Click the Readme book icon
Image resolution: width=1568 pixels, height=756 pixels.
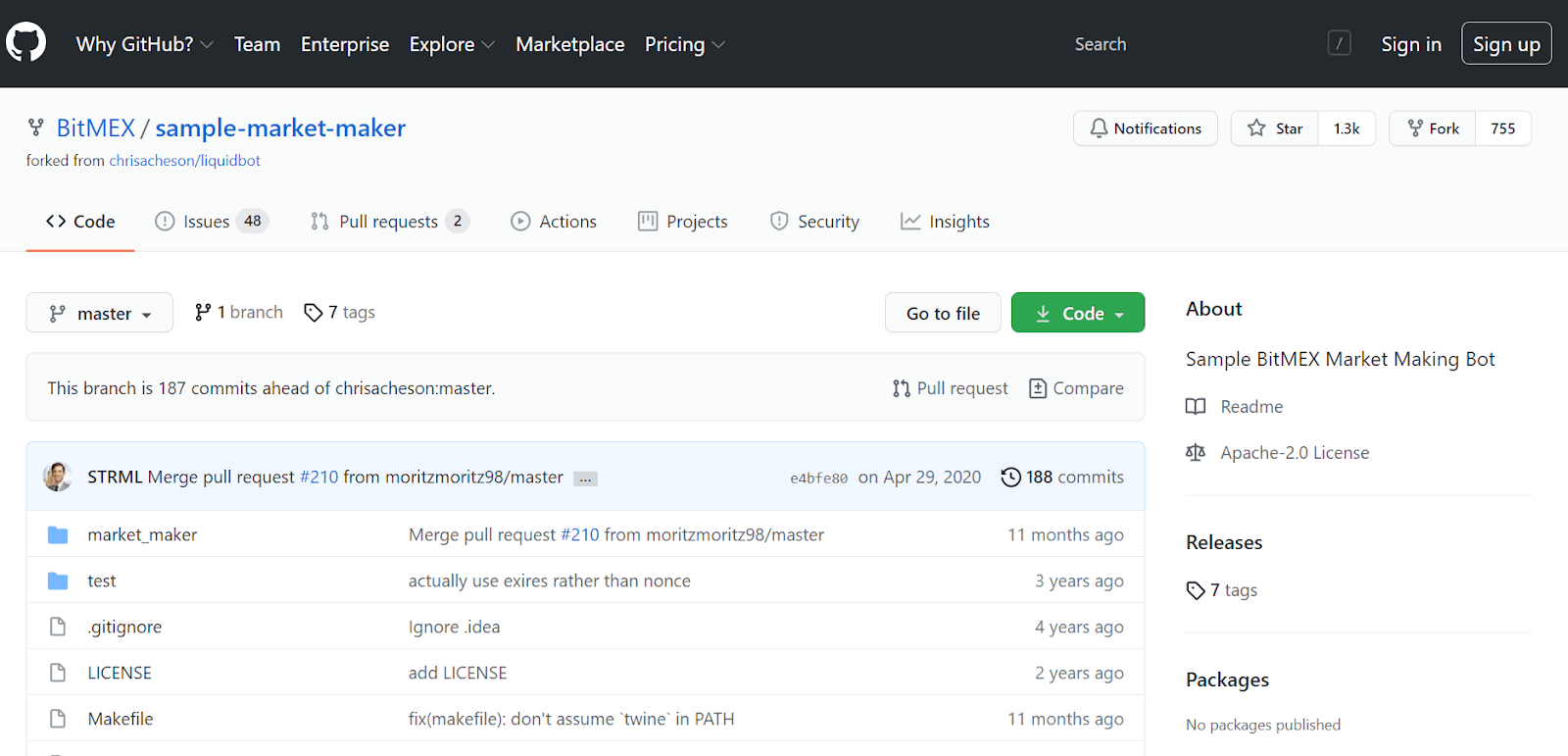tap(1196, 407)
